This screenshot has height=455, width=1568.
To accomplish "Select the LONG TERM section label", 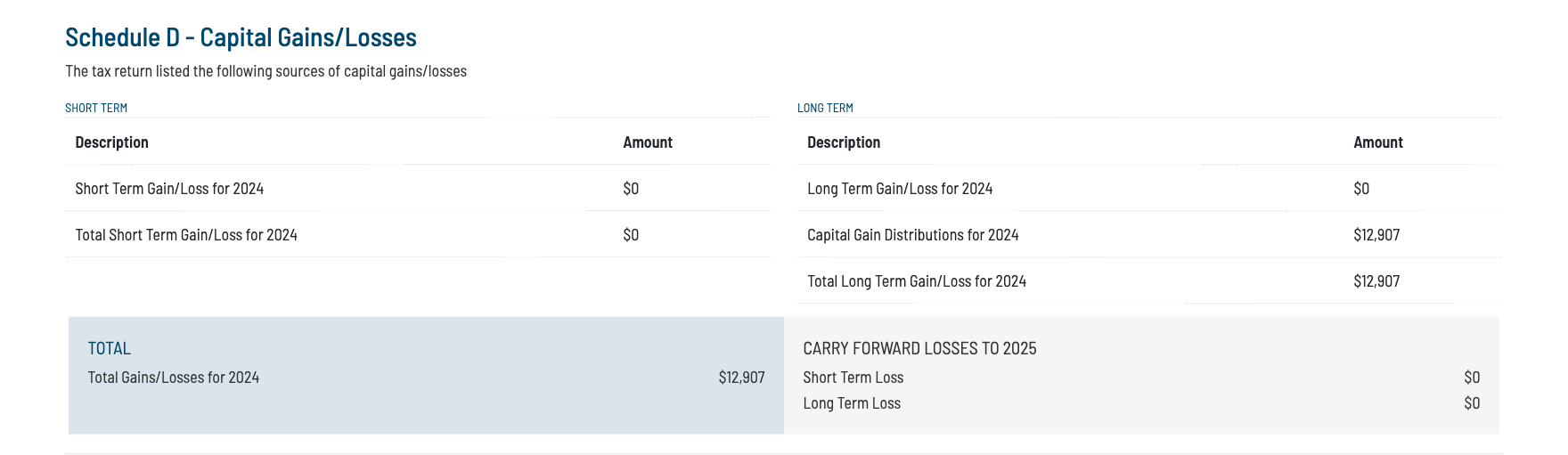I will click(x=825, y=108).
